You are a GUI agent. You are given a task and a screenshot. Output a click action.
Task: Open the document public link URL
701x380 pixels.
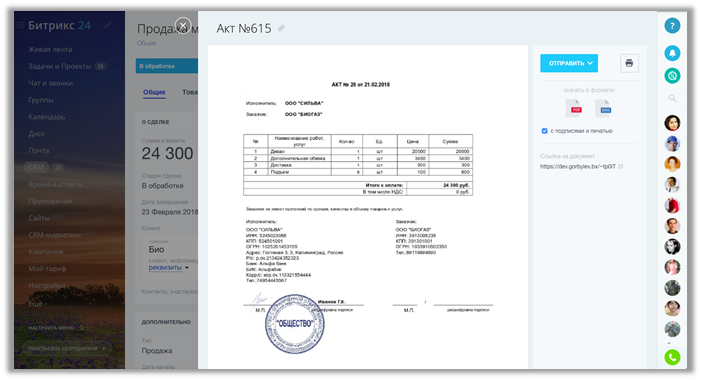click(x=578, y=166)
